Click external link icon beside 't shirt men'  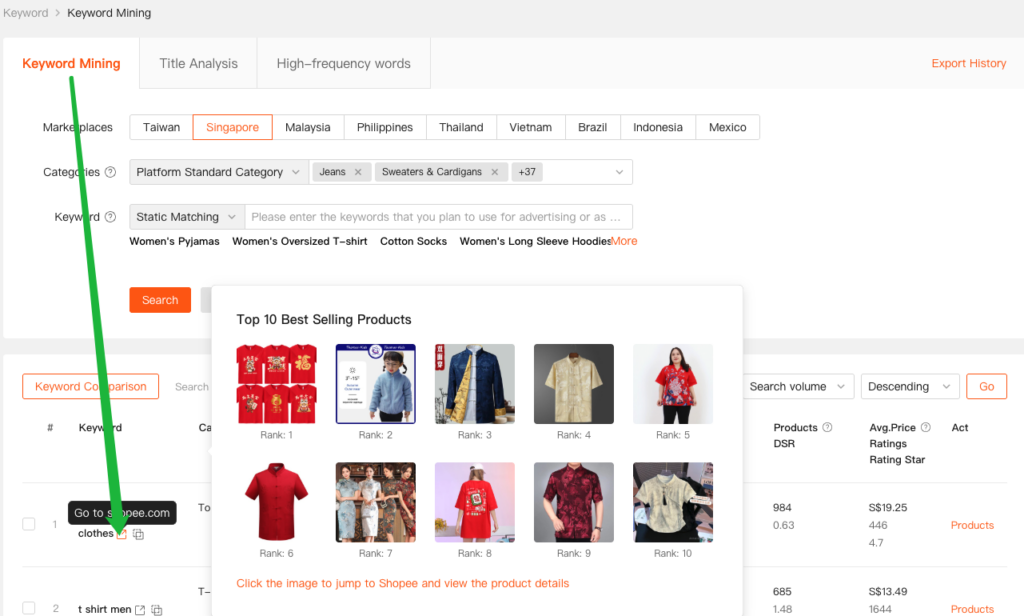140,610
